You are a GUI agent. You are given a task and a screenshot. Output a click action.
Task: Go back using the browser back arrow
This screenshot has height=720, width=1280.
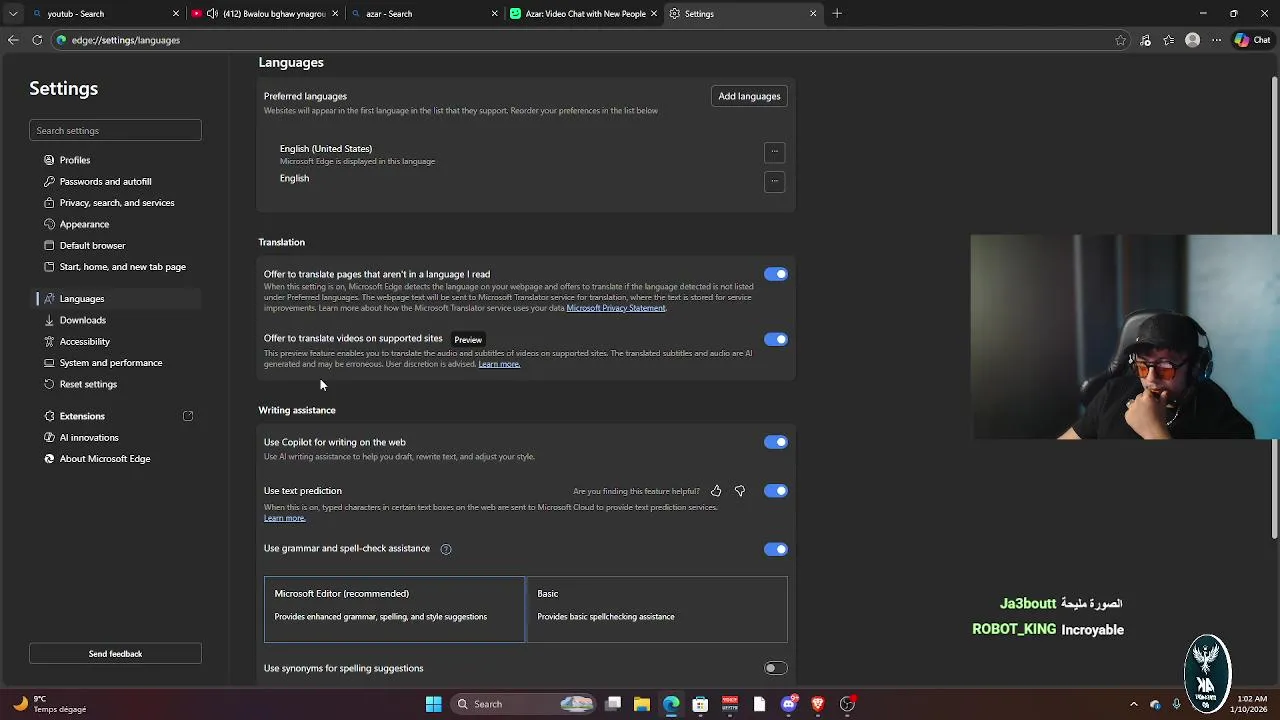[x=13, y=40]
